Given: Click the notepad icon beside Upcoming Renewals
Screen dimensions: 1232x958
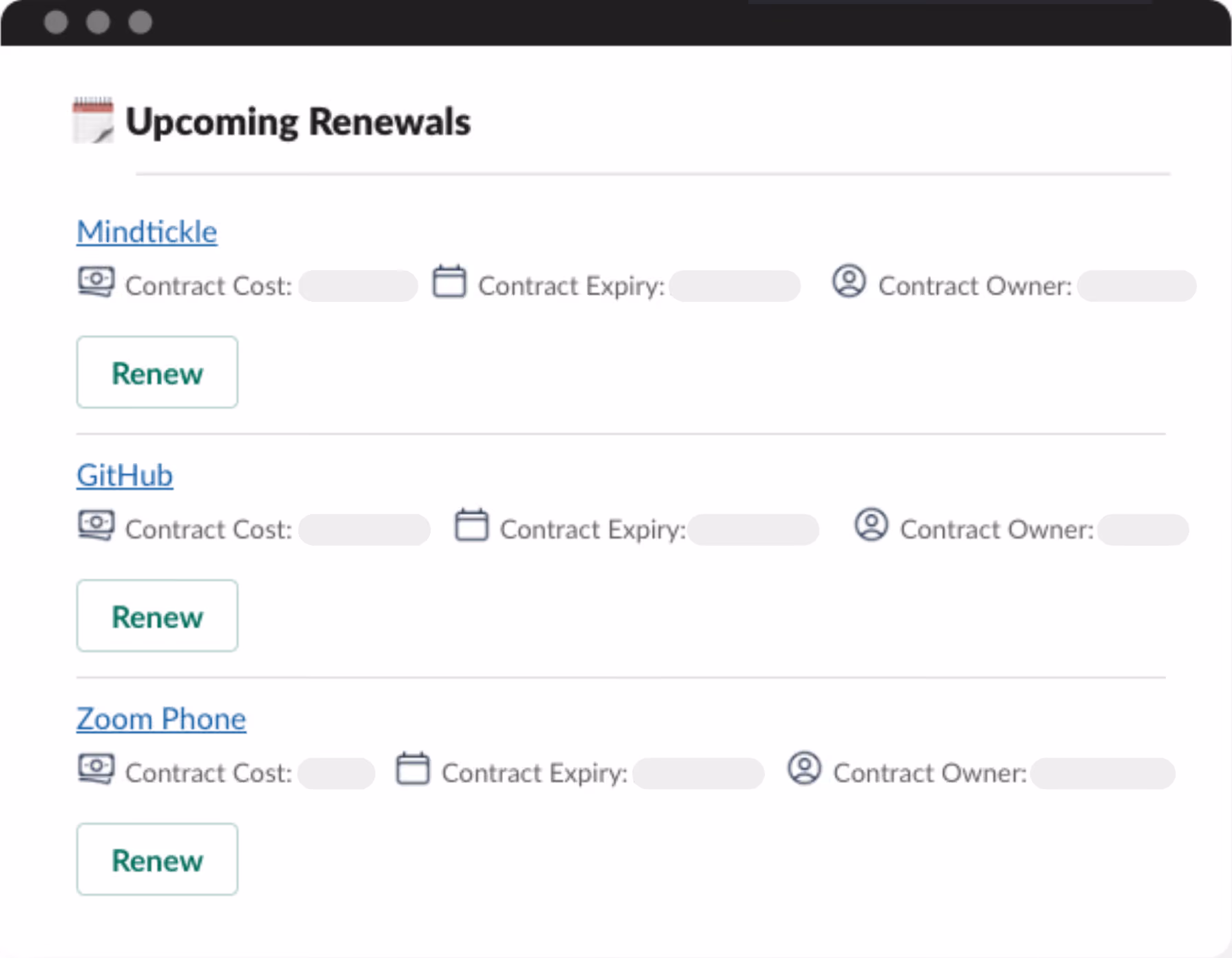Looking at the screenshot, I should 93,121.
